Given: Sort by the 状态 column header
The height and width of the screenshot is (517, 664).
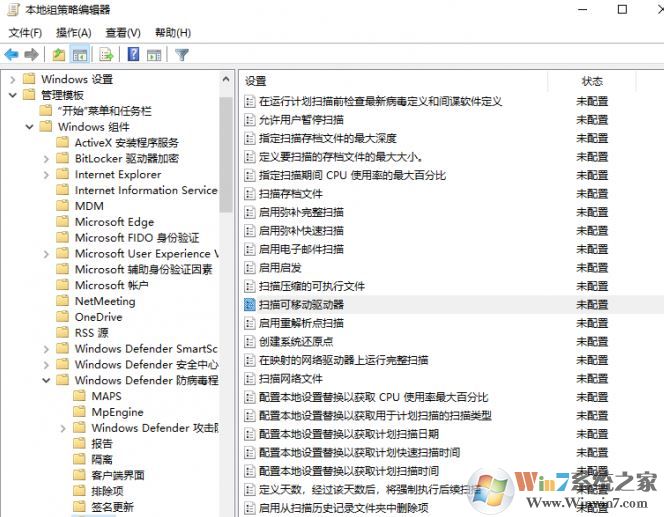Looking at the screenshot, I should click(592, 81).
